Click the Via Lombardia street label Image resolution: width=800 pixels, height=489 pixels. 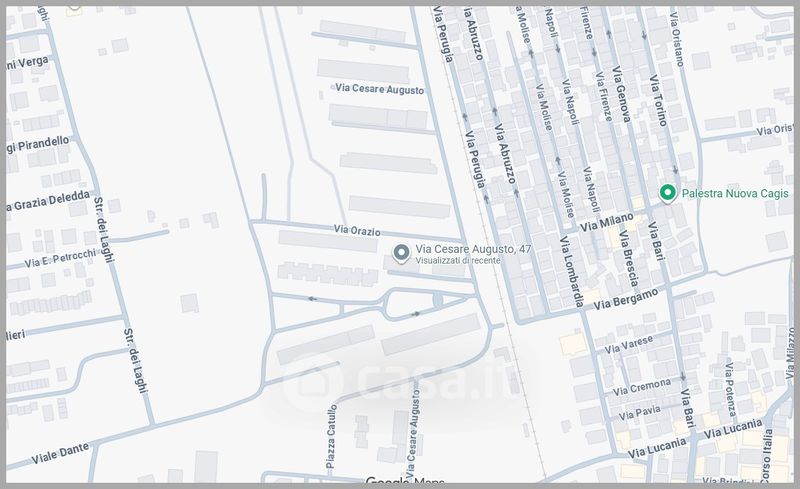(570, 272)
